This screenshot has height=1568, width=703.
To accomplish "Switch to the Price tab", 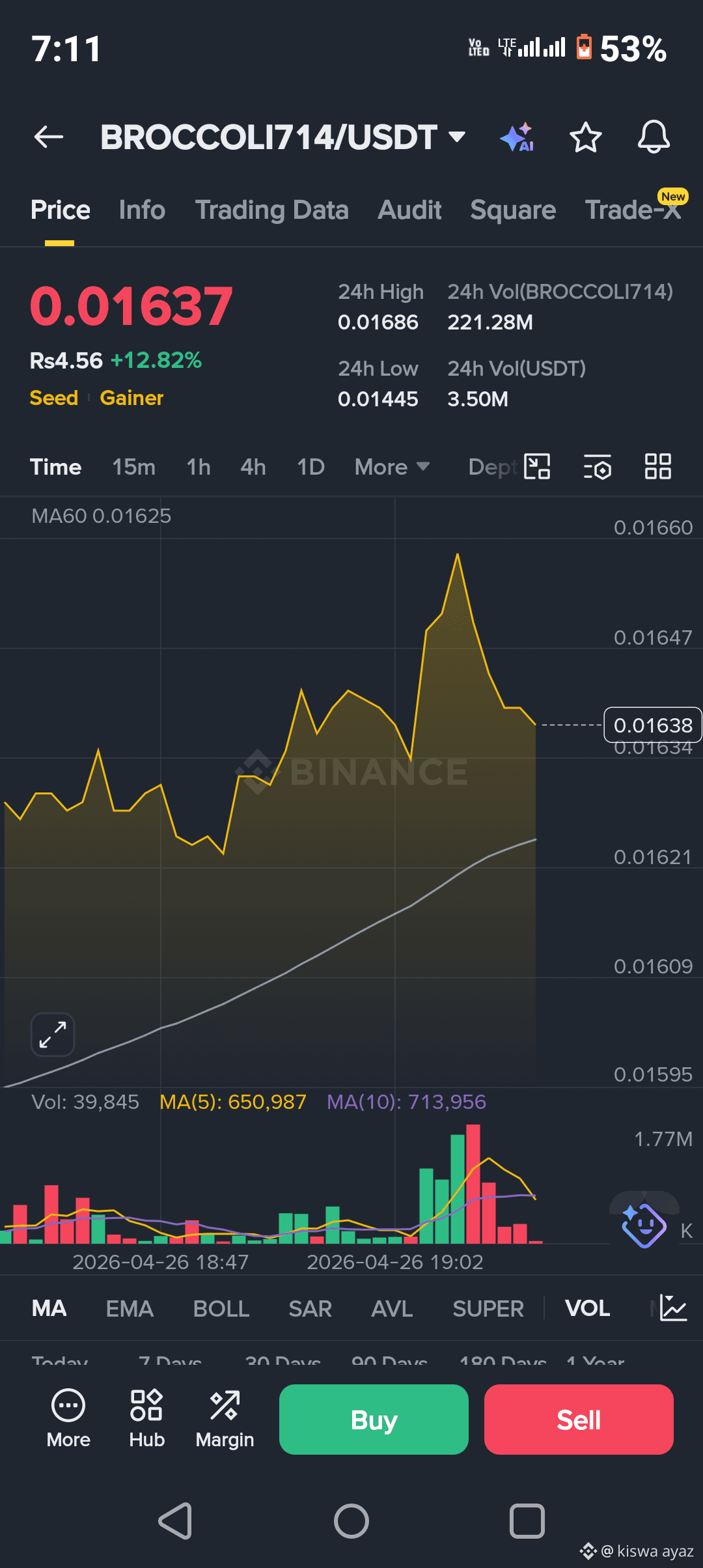I will [x=60, y=210].
